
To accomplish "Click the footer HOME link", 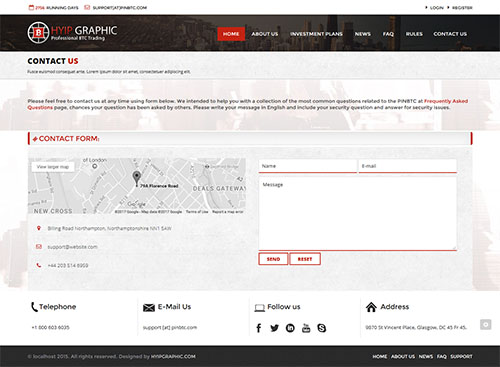I will click(x=380, y=357).
